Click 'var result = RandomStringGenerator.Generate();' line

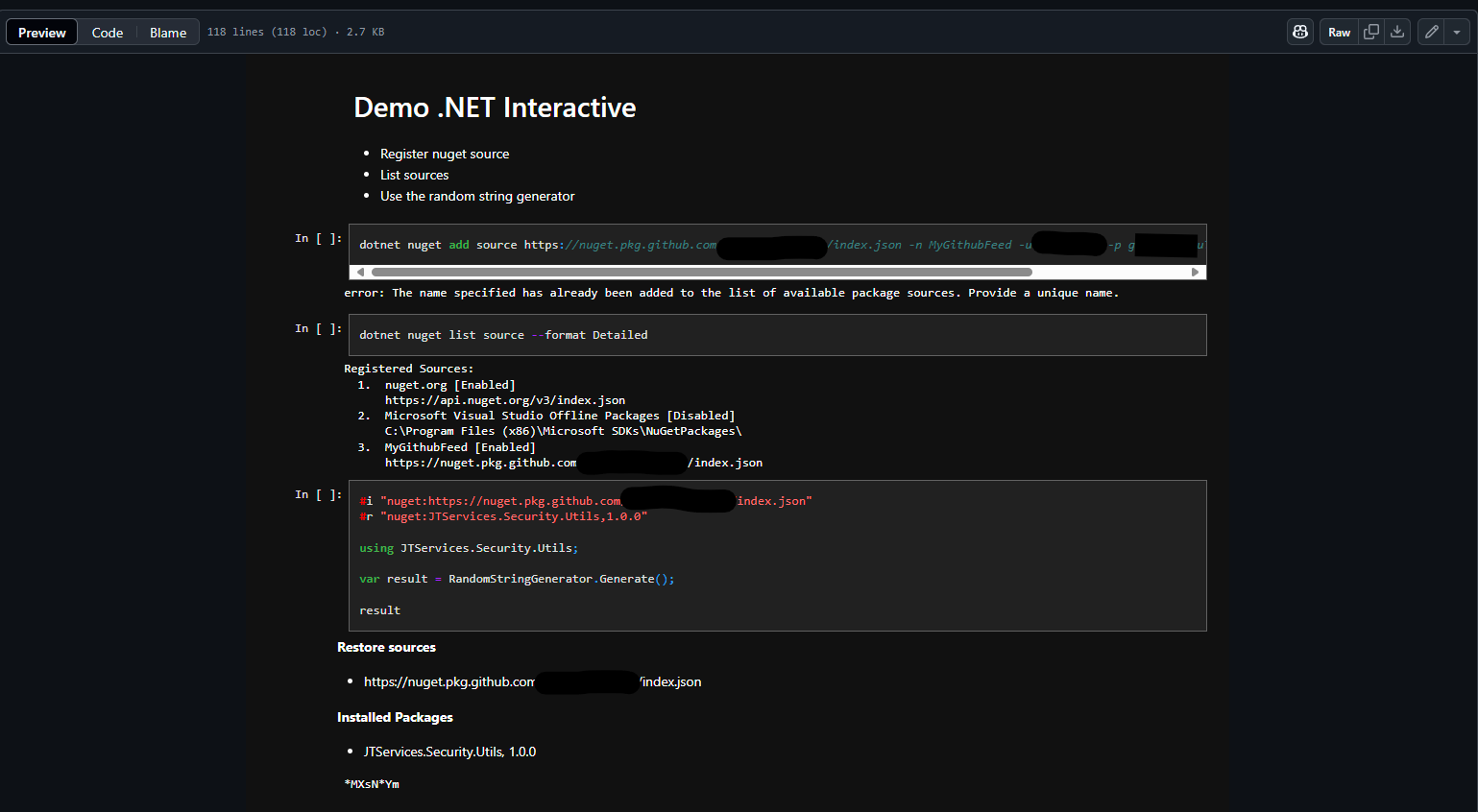(x=517, y=579)
